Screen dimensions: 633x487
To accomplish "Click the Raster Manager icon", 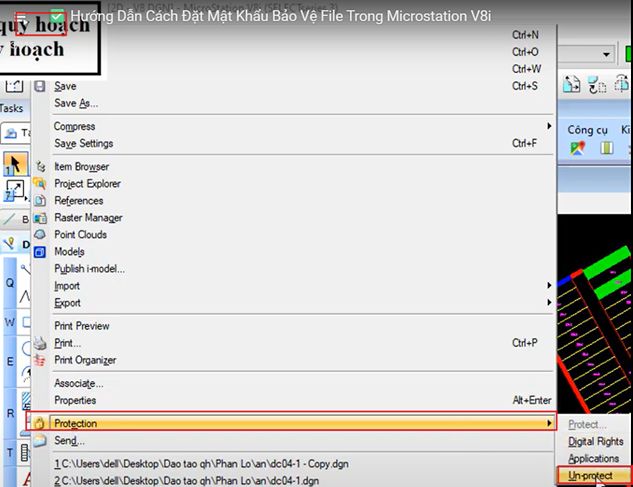I will point(40,218).
